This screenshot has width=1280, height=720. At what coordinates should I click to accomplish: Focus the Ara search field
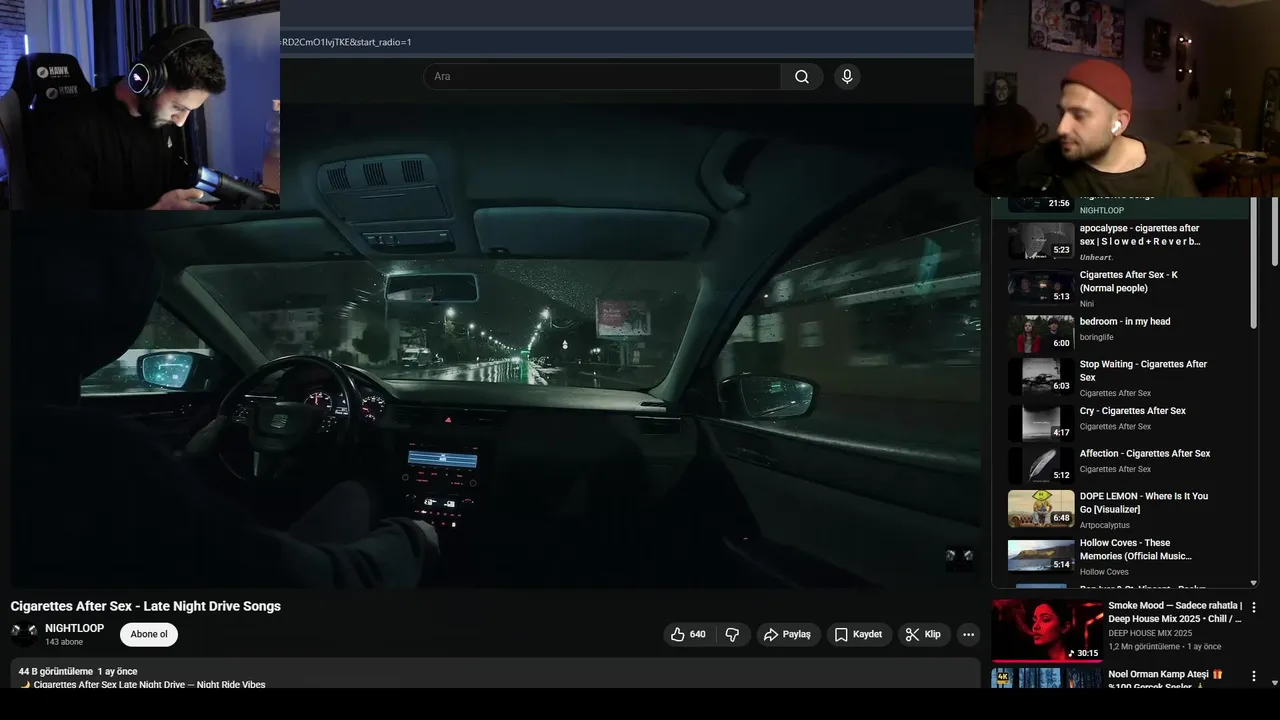[x=602, y=77]
